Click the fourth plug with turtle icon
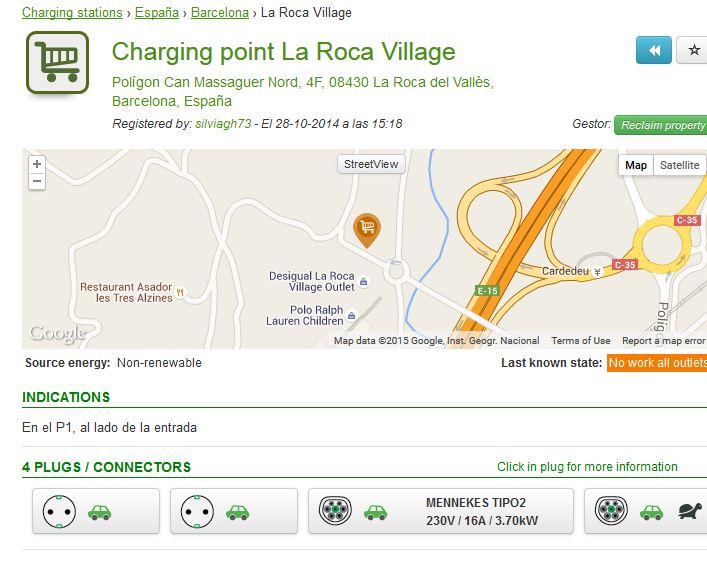Screen dimensions: 707x562 [646, 511]
